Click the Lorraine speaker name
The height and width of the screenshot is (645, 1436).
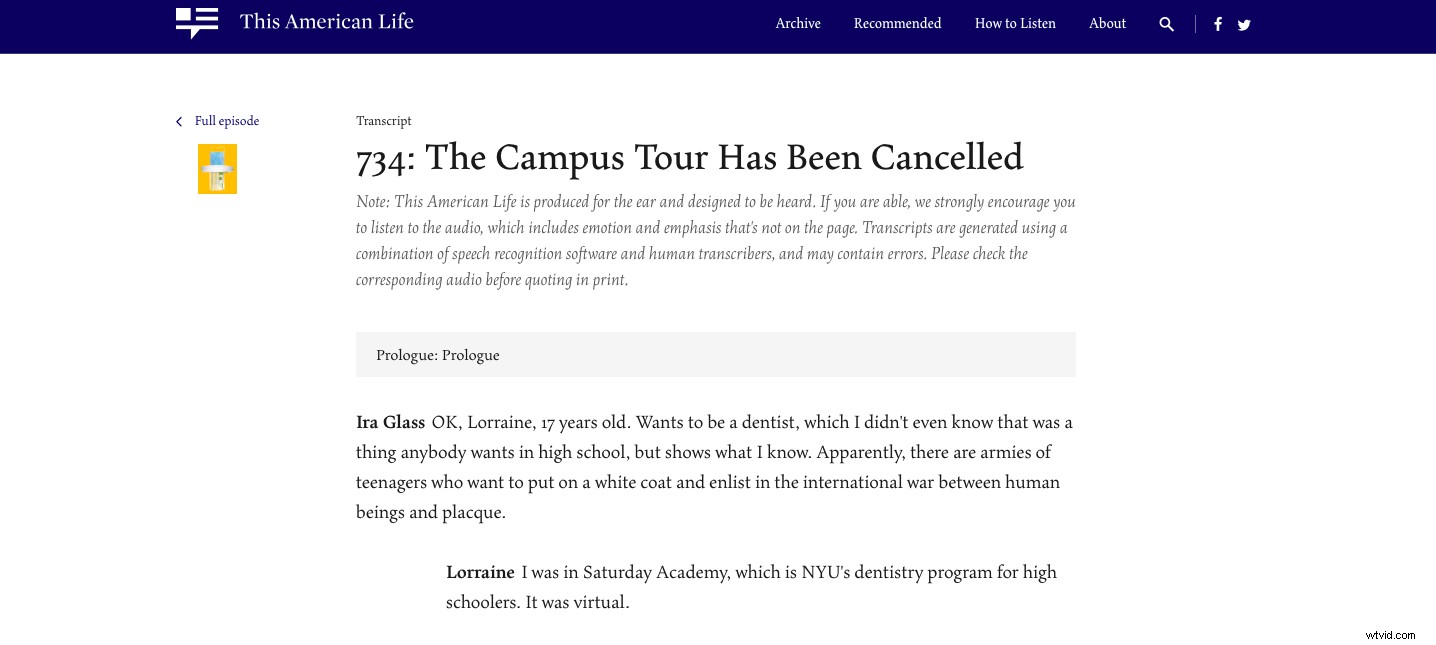click(480, 572)
